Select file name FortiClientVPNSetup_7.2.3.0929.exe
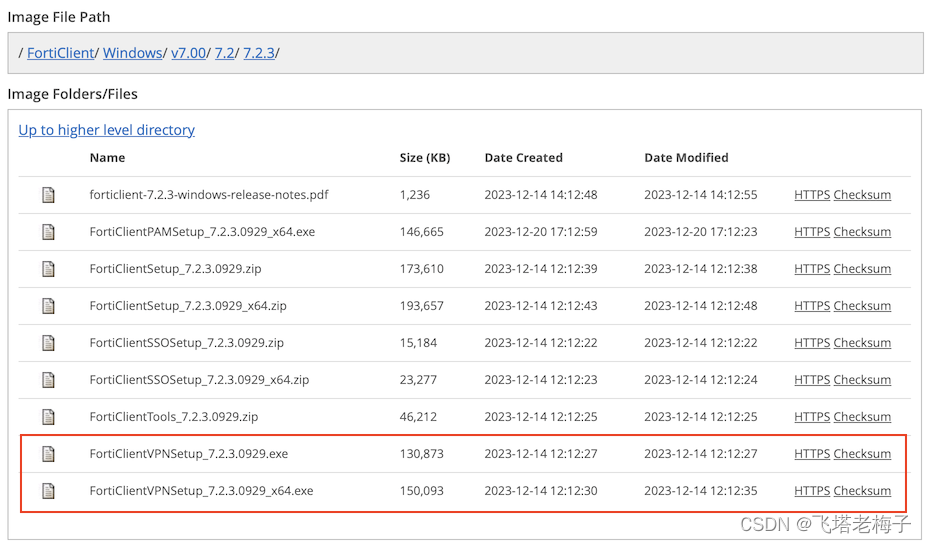Screen dimensions: 926x543 point(189,454)
